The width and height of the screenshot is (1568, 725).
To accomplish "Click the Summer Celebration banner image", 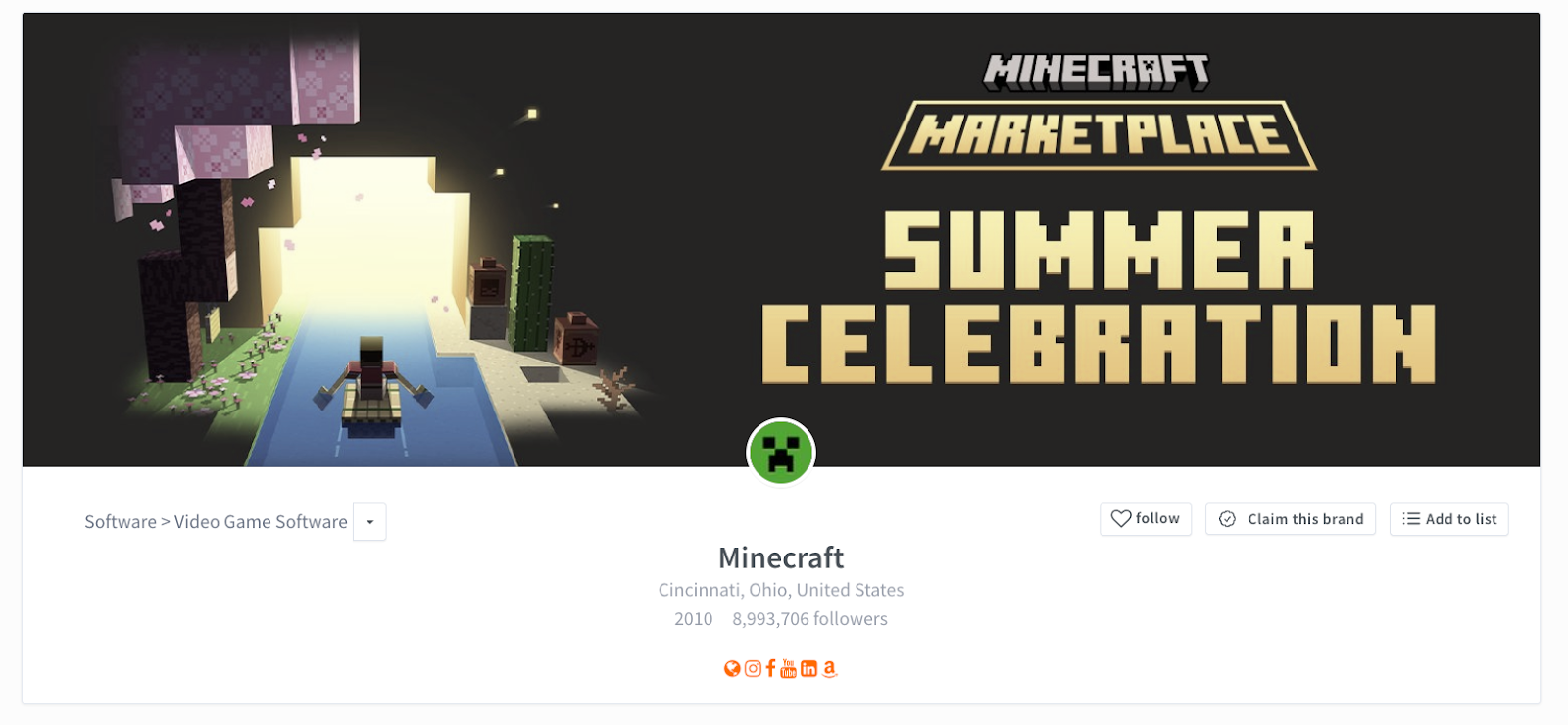I will (781, 240).
